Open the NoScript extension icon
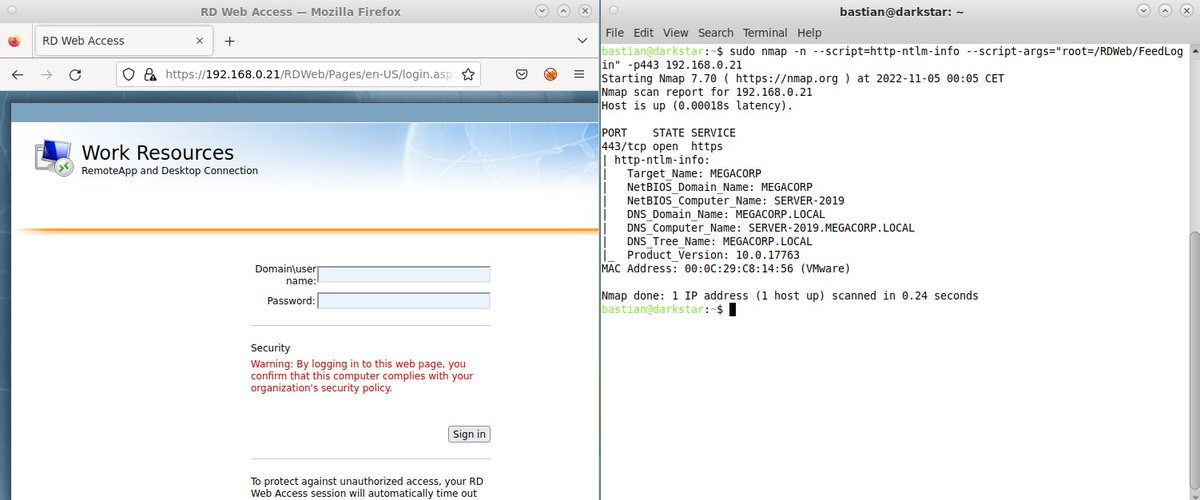Screen dimensions: 1200x500 coord(550,75)
